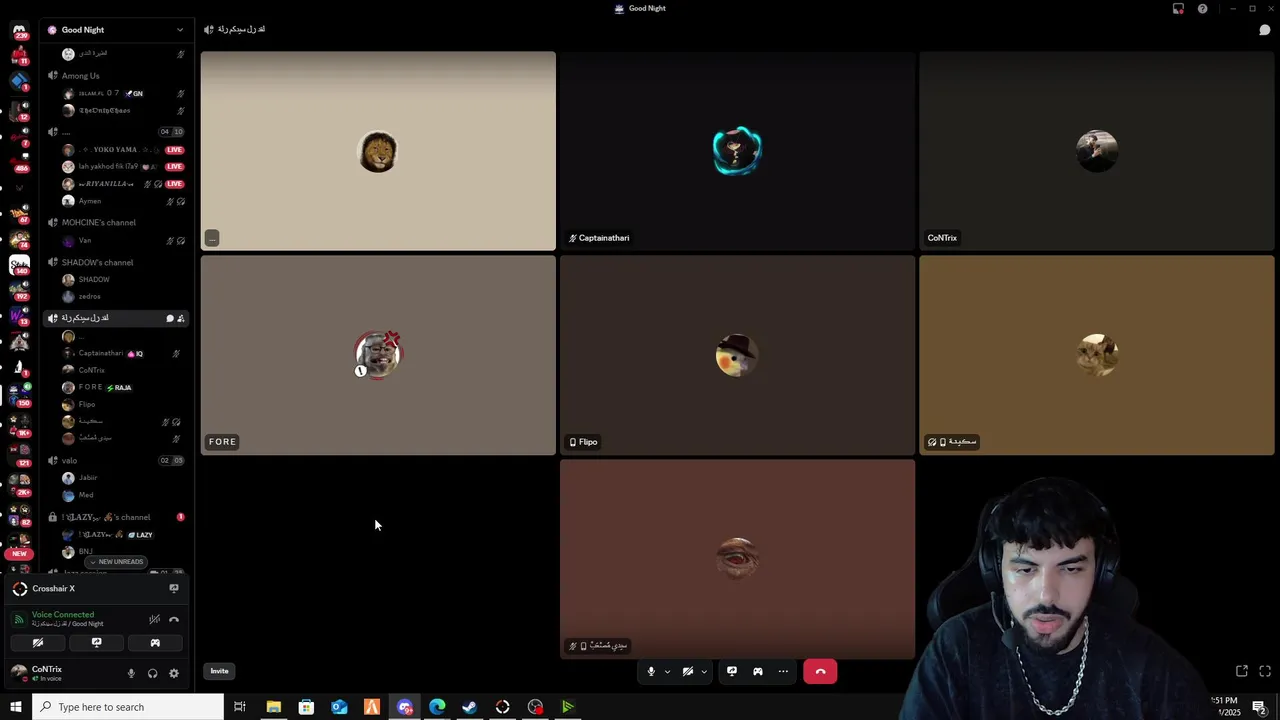This screenshot has height=720, width=1280.
Task: Turn on camera in voice panel
Action: pyautogui.click(x=38, y=643)
